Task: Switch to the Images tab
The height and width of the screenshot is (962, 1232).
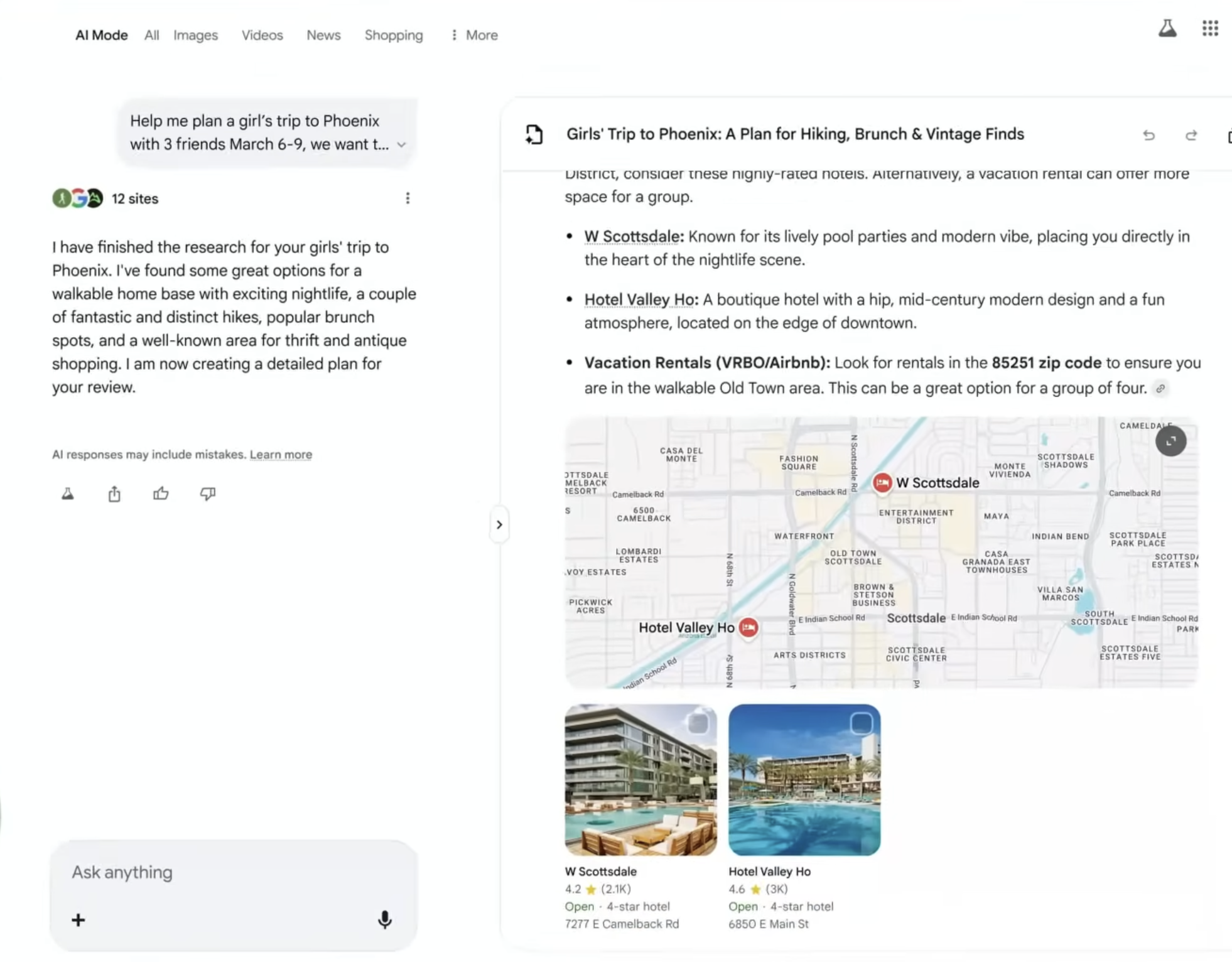Action: 195,35
